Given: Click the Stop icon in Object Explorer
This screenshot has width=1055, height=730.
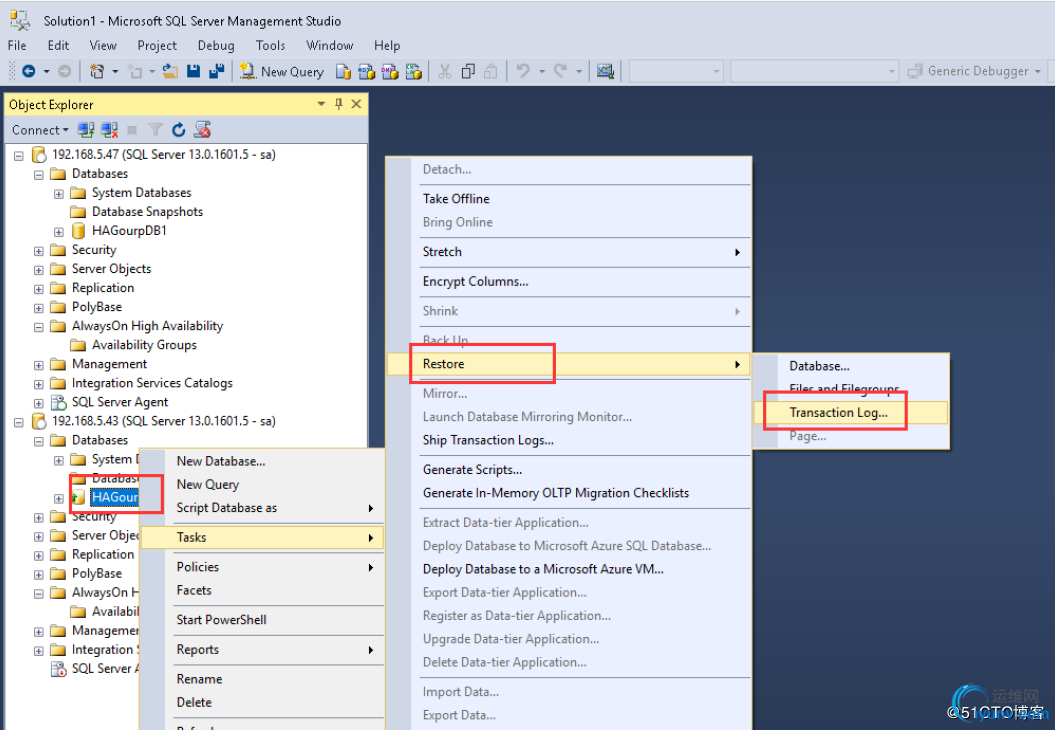Looking at the screenshot, I should 133,130.
